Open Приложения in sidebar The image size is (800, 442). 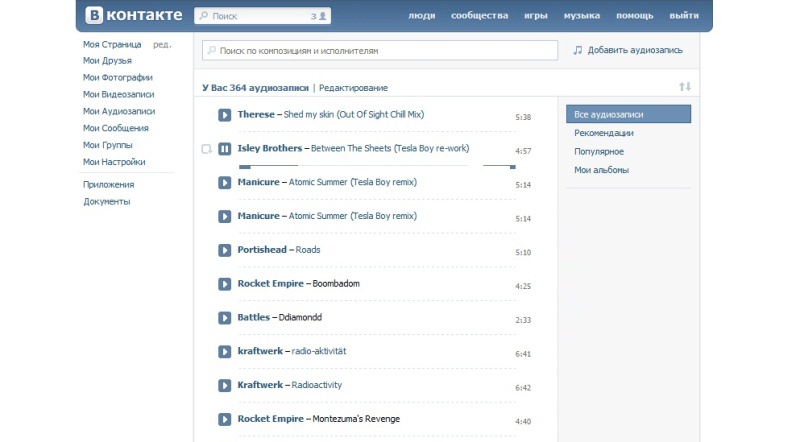tap(109, 185)
